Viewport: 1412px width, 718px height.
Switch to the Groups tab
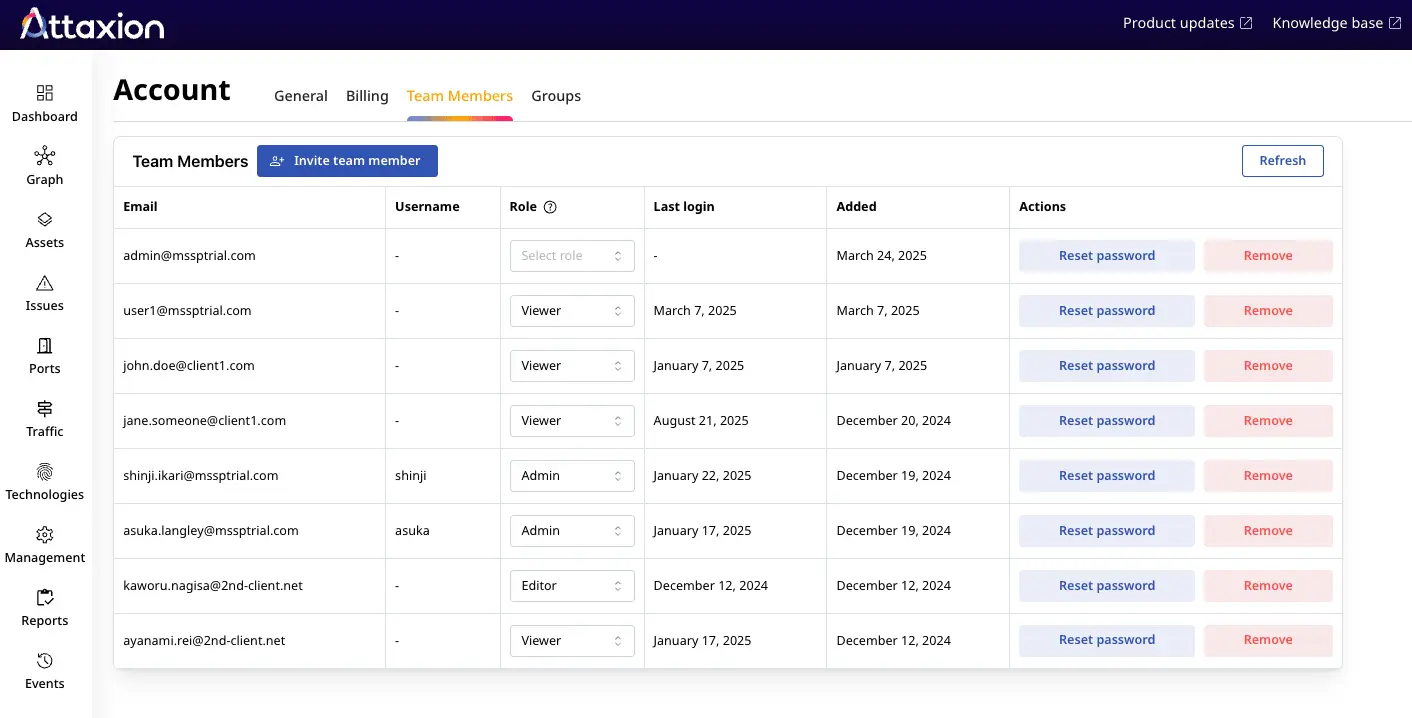coord(556,96)
